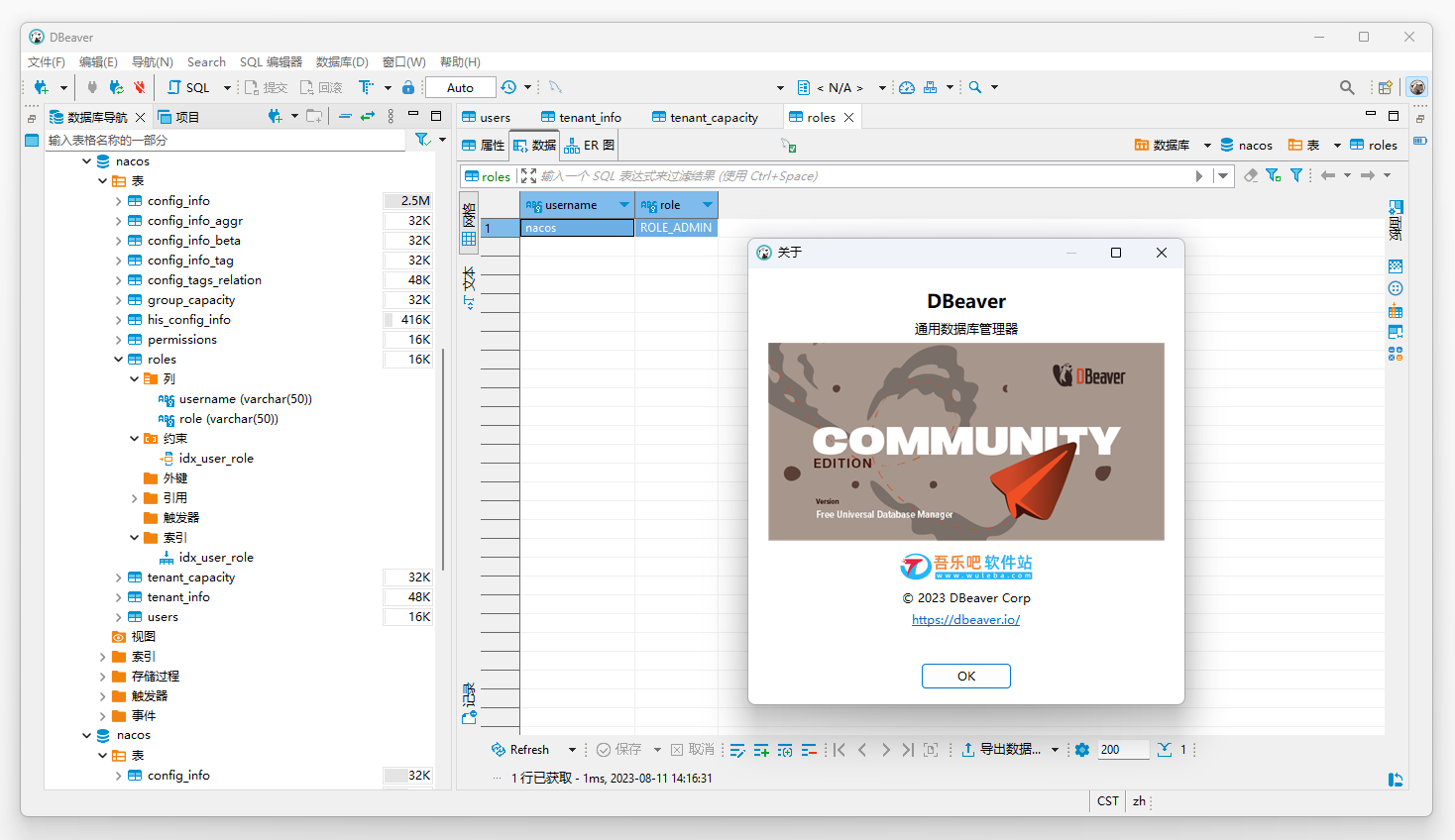Open the dashboard gauge icon in toolbar

coord(907,87)
